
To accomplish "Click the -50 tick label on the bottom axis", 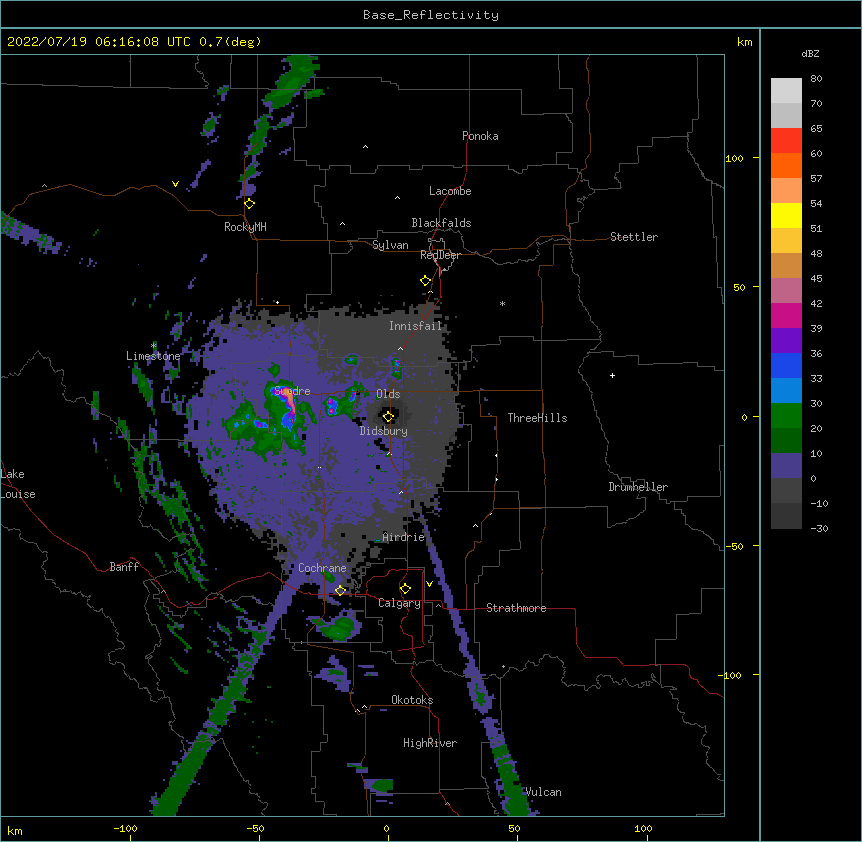I will (255, 829).
